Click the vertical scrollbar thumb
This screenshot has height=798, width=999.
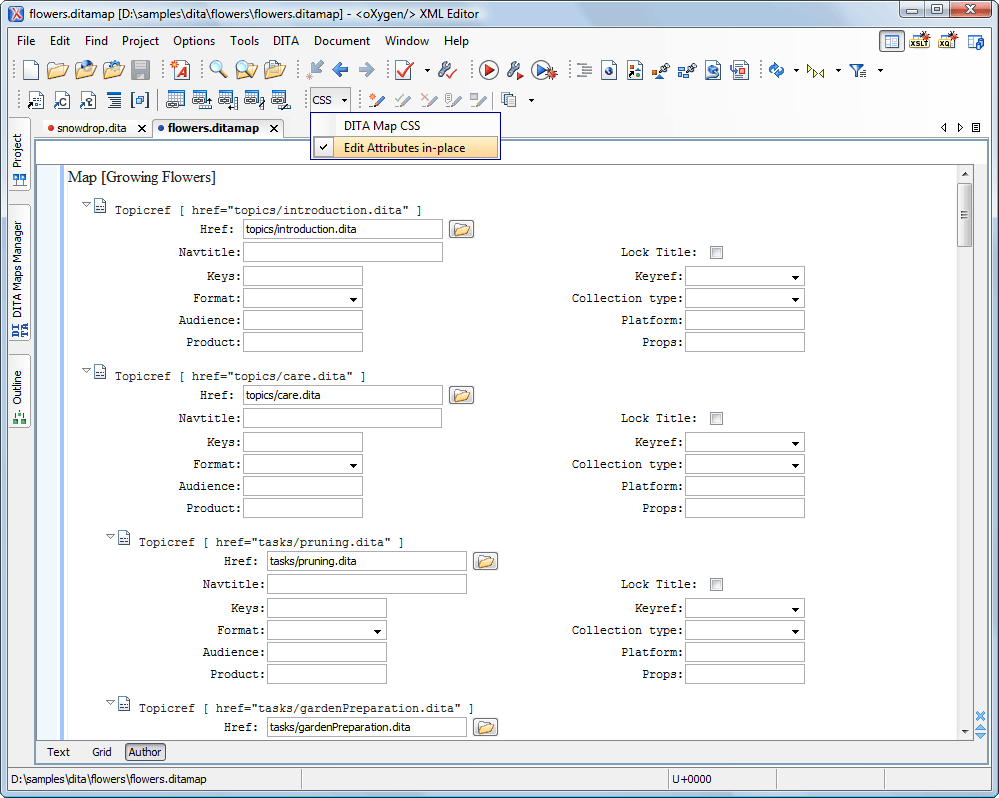point(965,215)
